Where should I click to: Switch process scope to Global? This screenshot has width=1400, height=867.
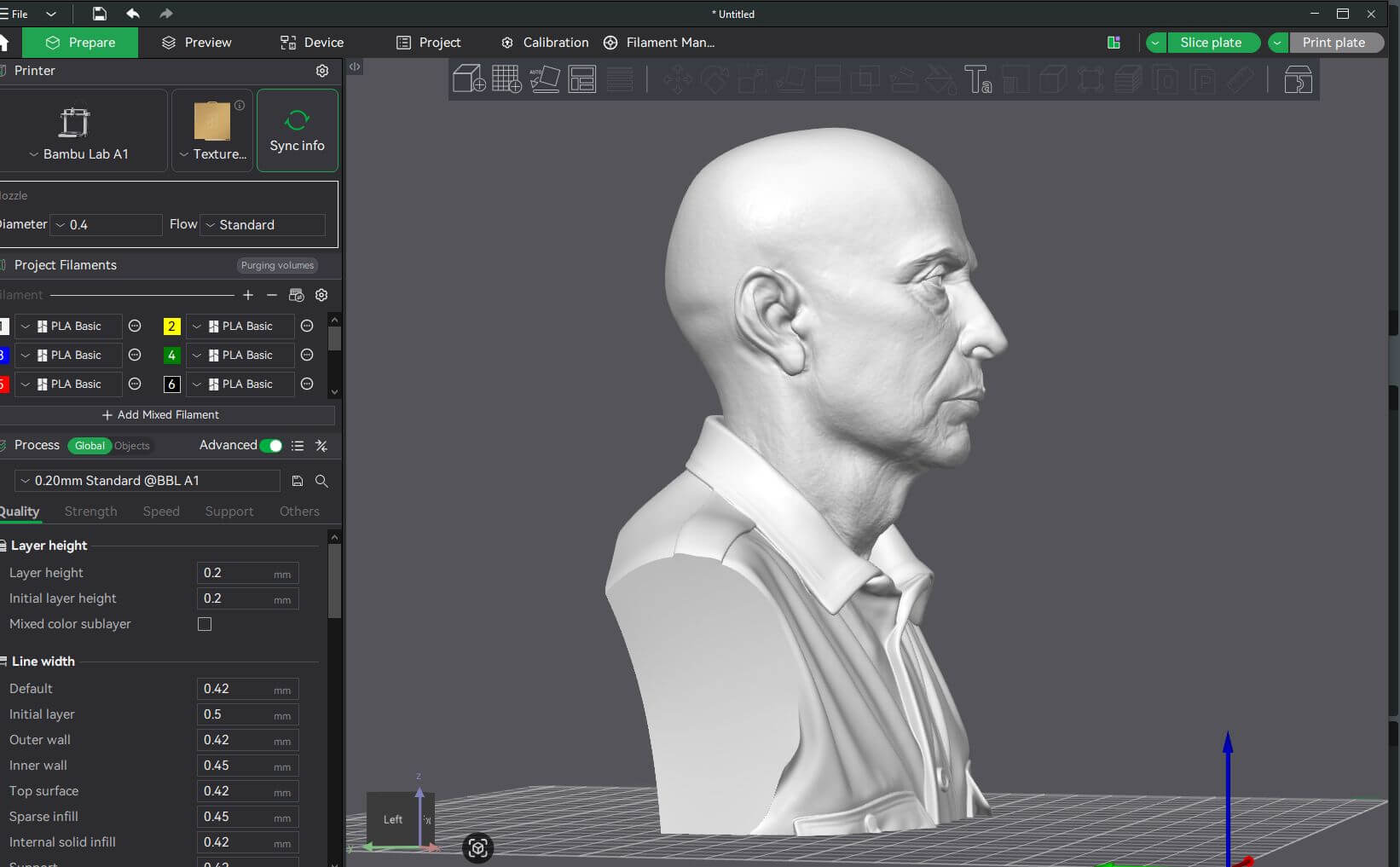pyautogui.click(x=90, y=446)
